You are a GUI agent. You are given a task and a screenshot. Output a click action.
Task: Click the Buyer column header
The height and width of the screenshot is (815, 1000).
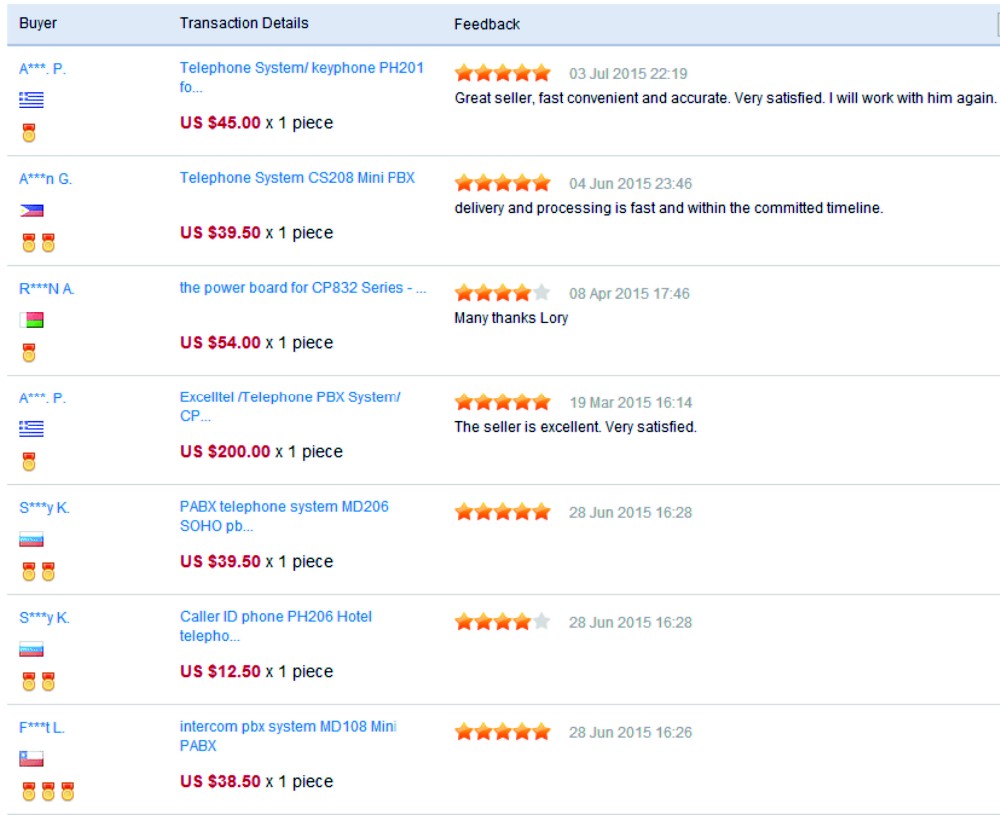pyautogui.click(x=38, y=23)
